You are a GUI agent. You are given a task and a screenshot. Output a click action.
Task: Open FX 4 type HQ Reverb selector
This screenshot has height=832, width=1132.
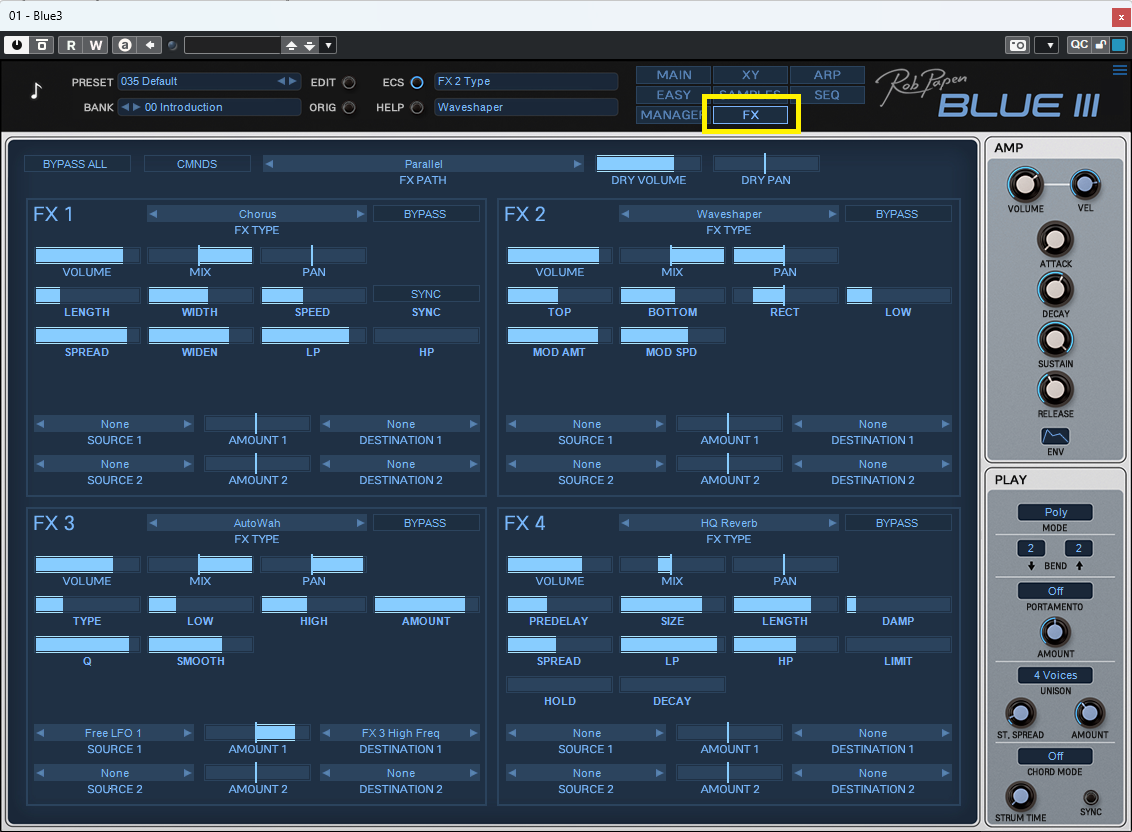pyautogui.click(x=729, y=523)
